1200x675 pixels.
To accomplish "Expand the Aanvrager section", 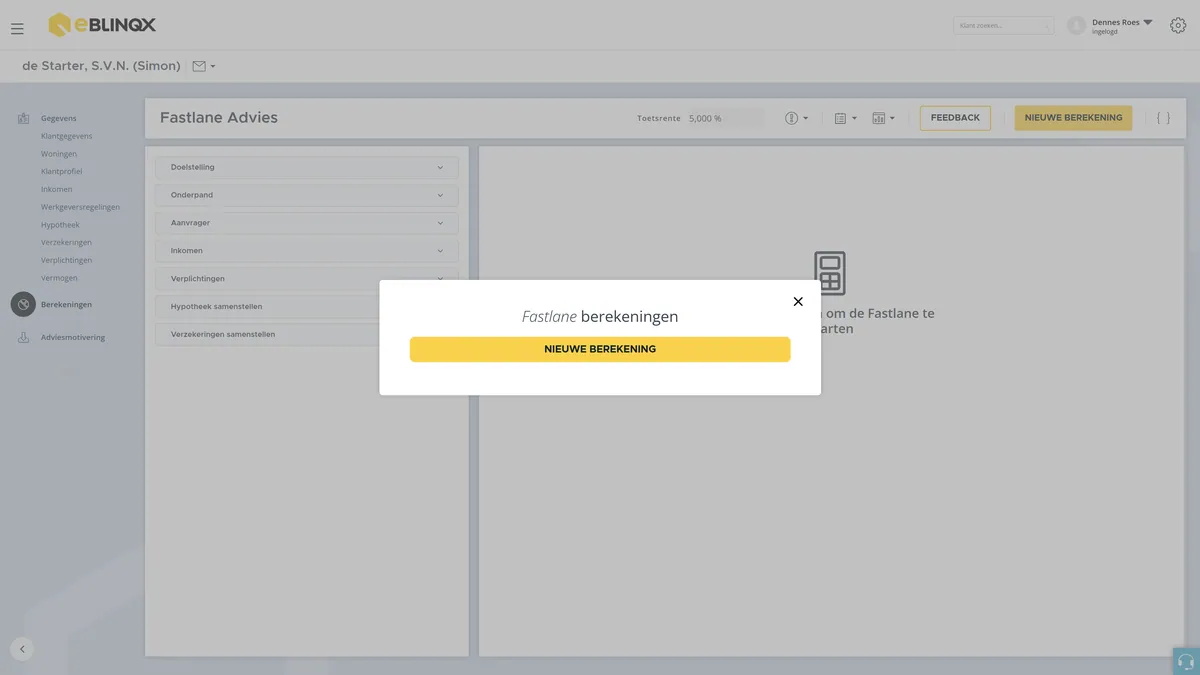I will click(307, 223).
